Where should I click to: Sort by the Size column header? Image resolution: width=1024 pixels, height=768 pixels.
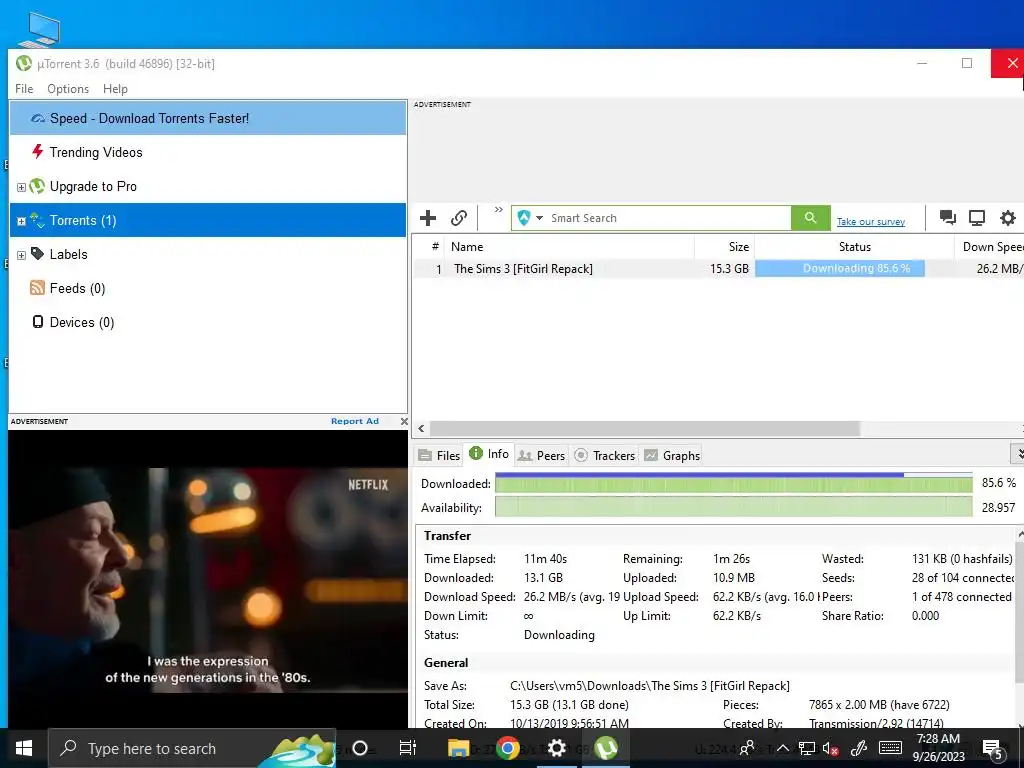[x=724, y=247]
